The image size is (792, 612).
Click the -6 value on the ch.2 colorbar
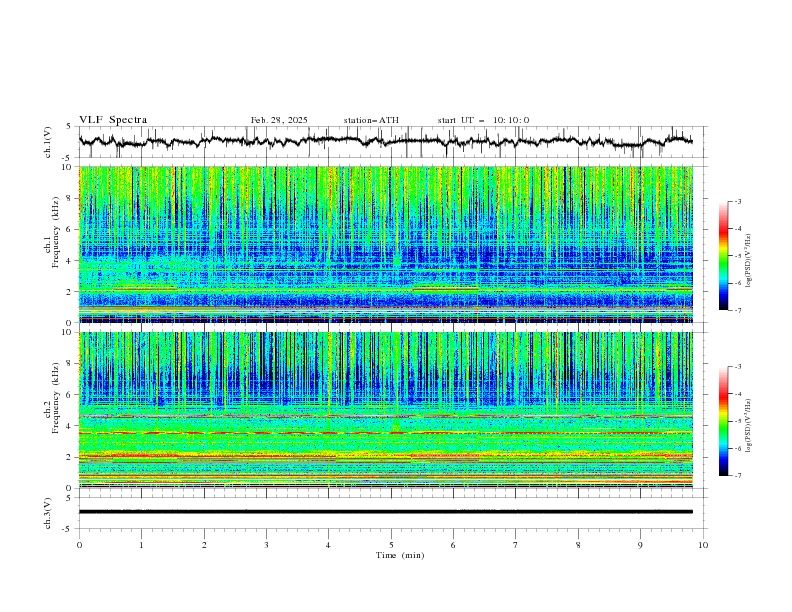pyautogui.click(x=737, y=448)
